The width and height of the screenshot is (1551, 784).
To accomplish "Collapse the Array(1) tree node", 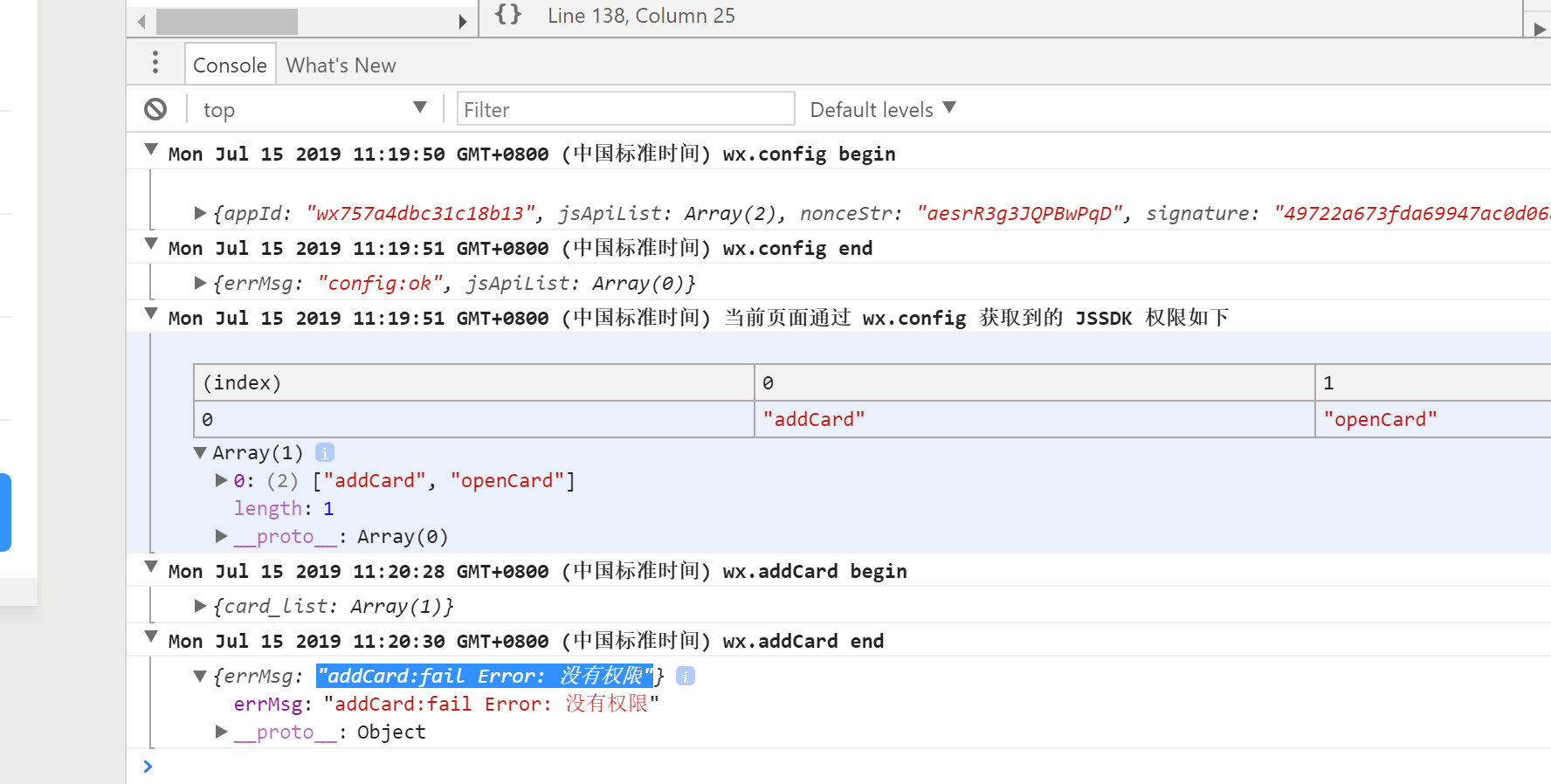I will [200, 453].
